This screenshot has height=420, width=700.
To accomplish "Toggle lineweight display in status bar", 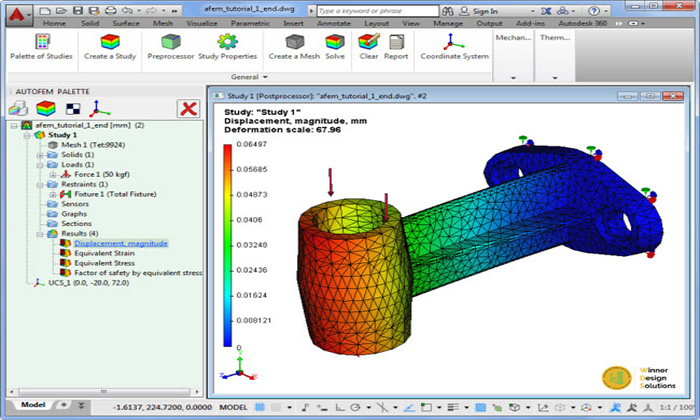I will click(x=453, y=407).
